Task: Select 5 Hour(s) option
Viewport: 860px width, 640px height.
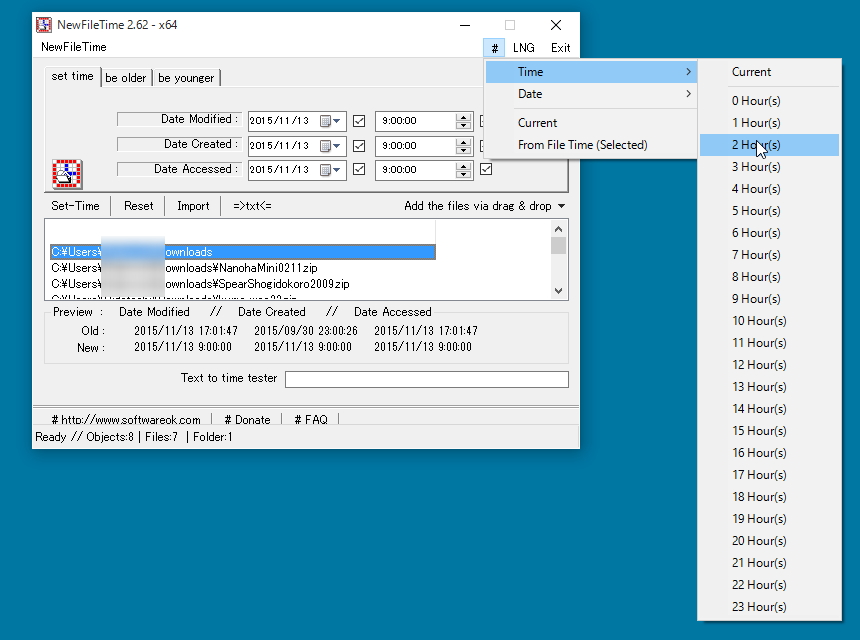Action: pyautogui.click(x=769, y=211)
